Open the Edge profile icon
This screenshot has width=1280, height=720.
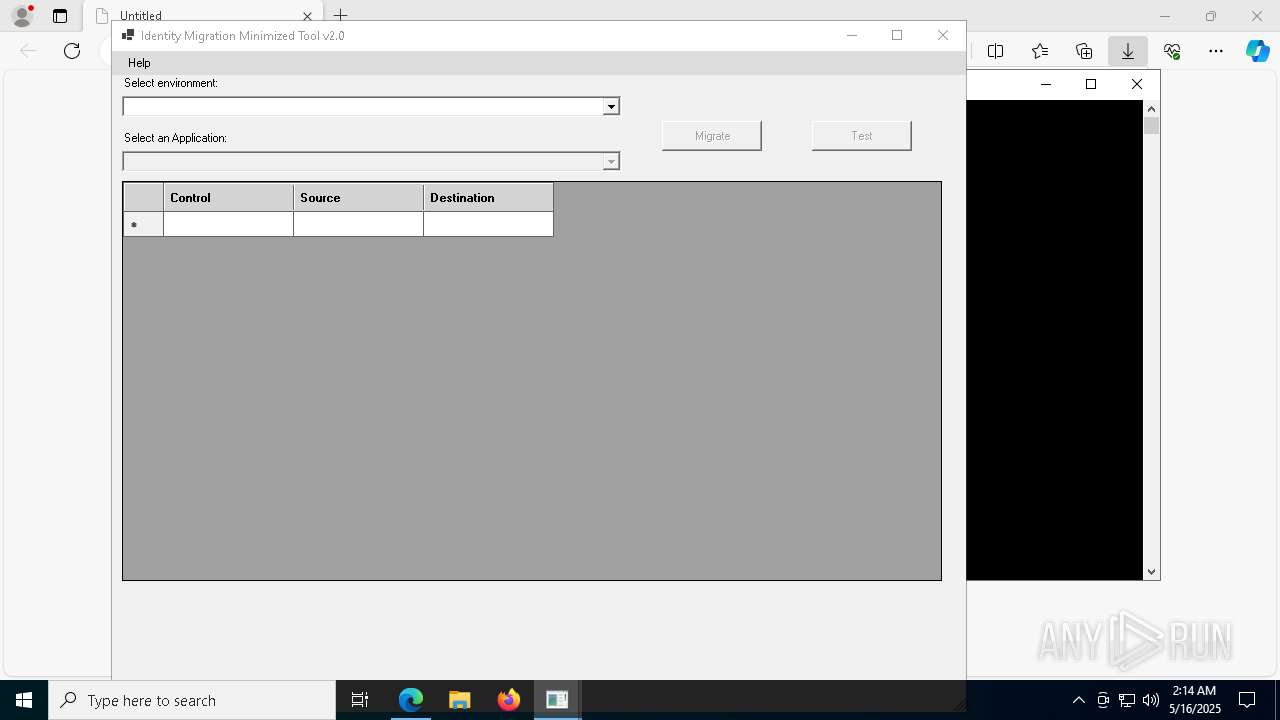(x=22, y=16)
